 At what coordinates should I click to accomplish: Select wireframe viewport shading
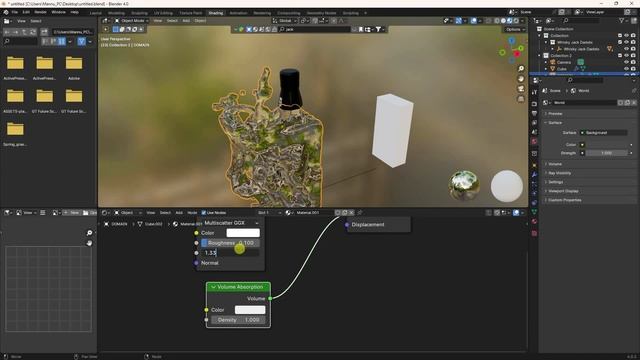[x=497, y=20]
